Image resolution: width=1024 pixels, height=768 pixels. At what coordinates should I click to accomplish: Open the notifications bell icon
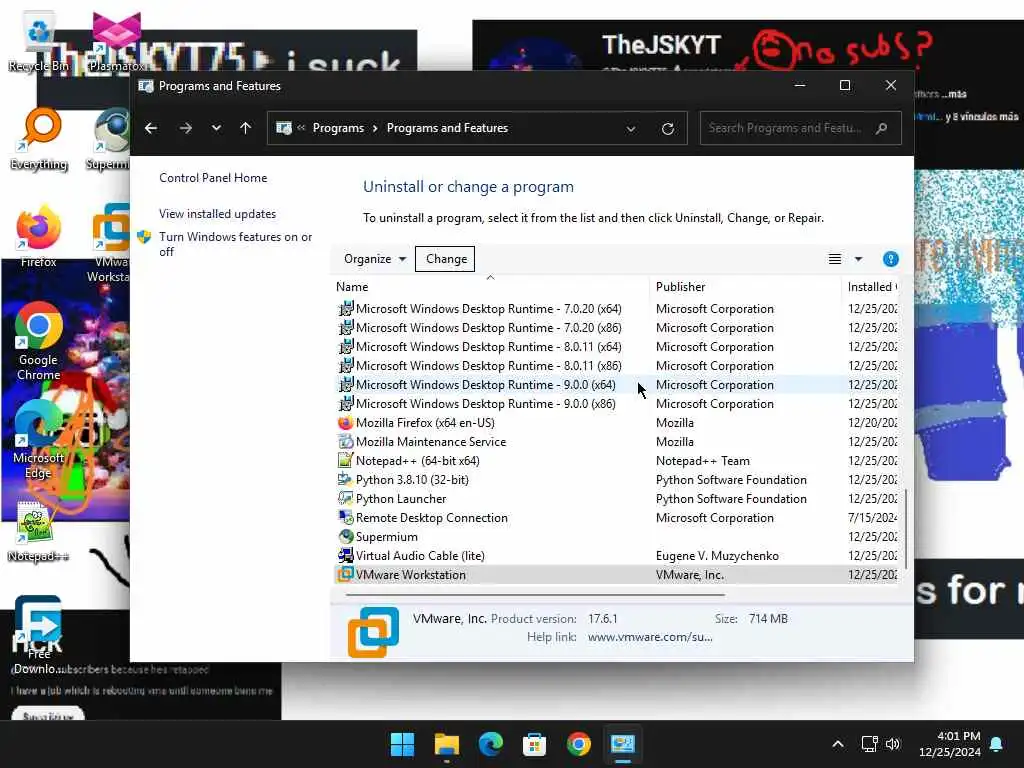pyautogui.click(x=997, y=744)
